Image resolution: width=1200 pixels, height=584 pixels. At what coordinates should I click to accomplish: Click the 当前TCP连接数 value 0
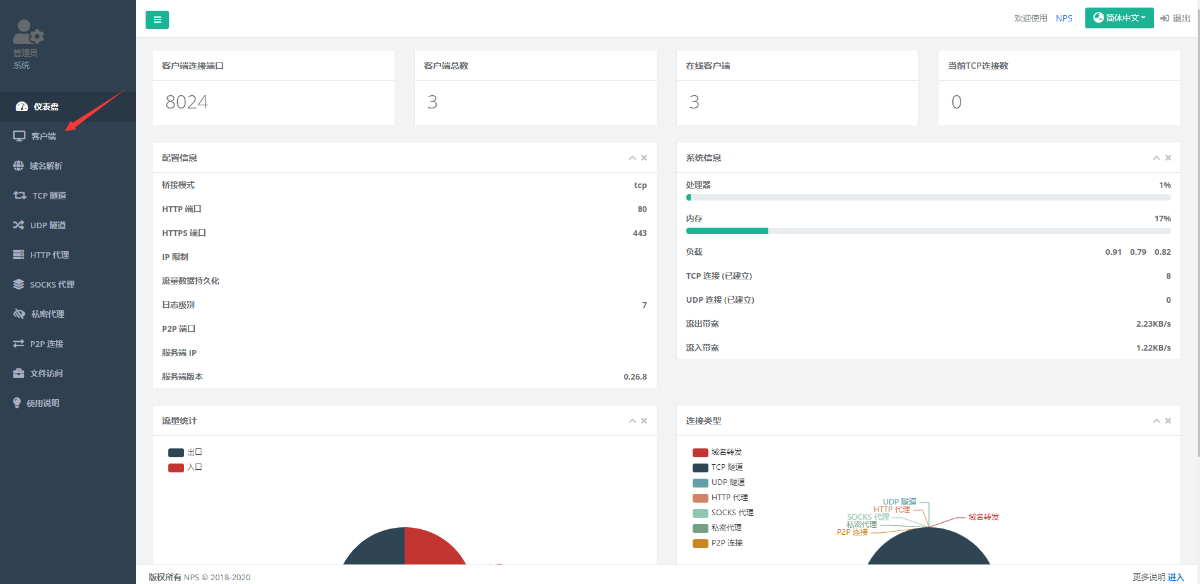956,102
